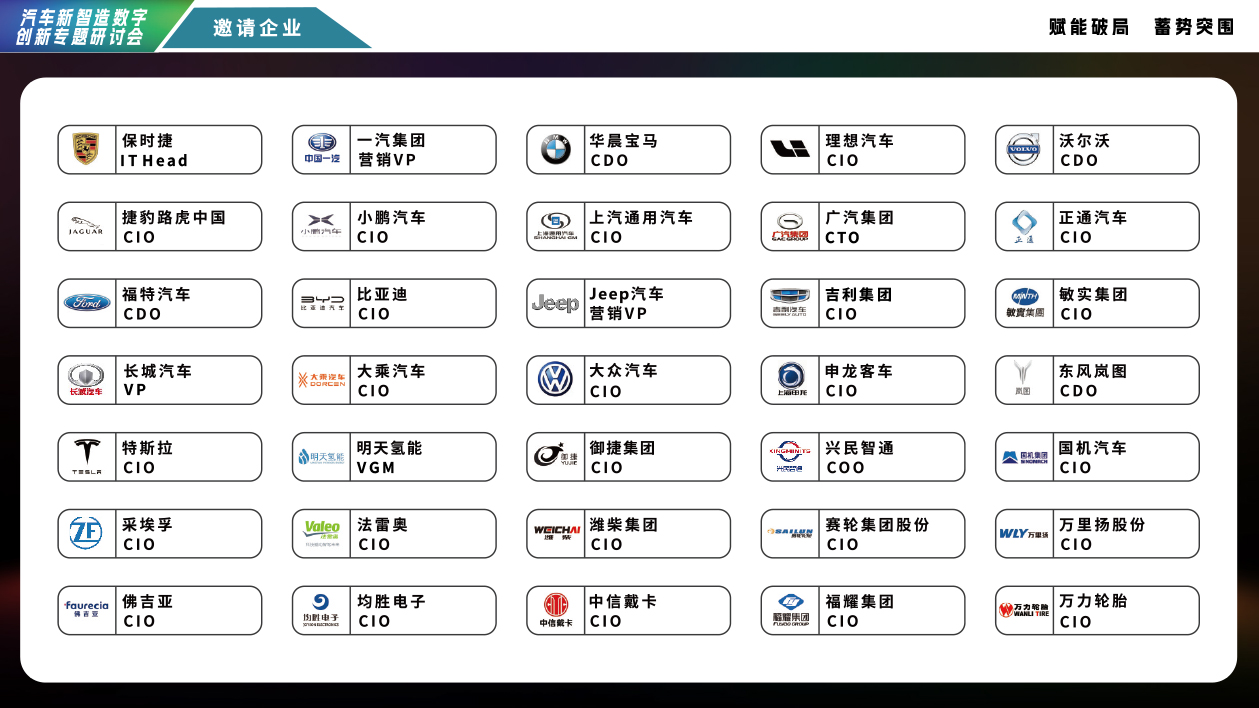
Task: Click the VGM label under 明天氢能
Action: [376, 467]
